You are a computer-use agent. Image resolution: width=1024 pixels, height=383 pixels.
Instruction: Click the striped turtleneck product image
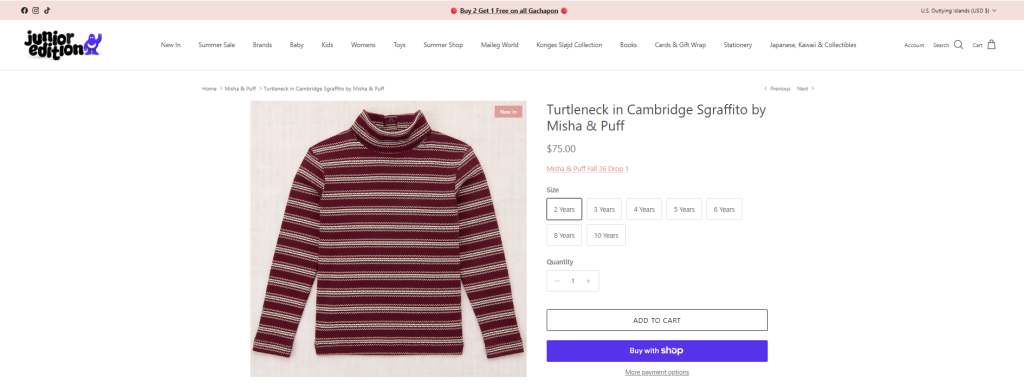(x=389, y=239)
